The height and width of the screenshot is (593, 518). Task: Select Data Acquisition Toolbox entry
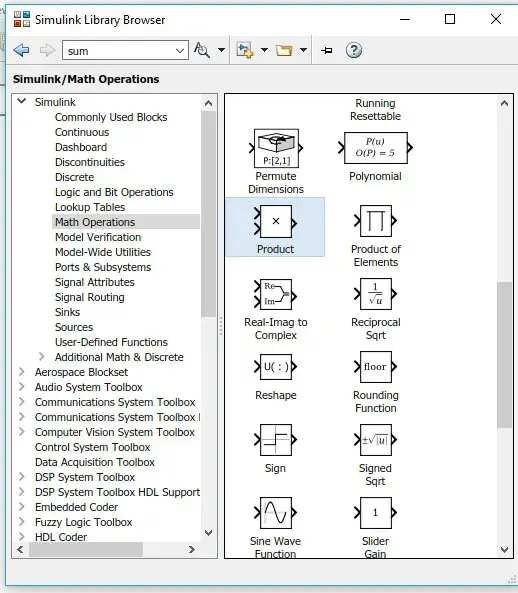[95, 462]
